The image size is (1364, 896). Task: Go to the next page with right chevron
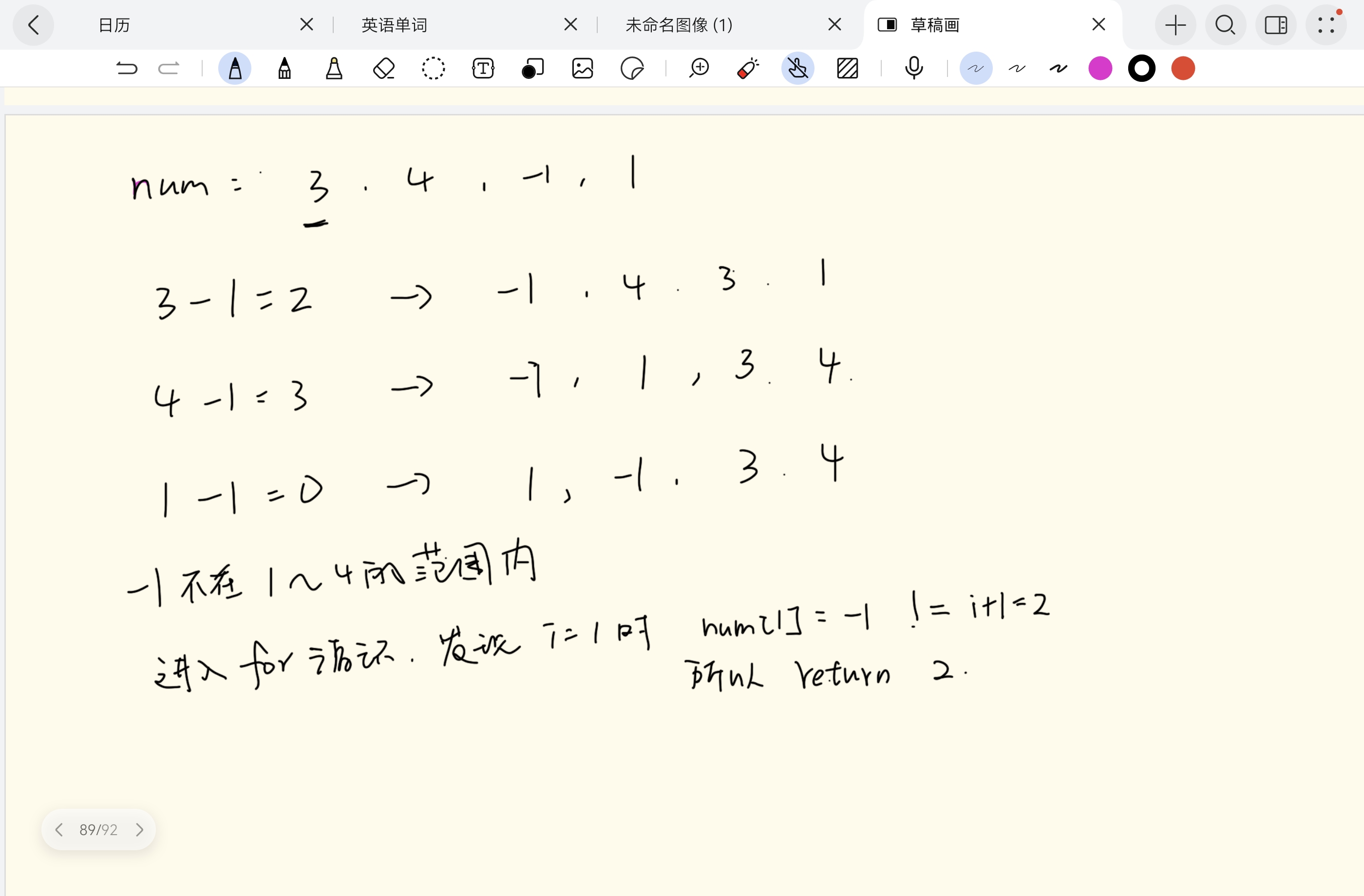coord(140,829)
